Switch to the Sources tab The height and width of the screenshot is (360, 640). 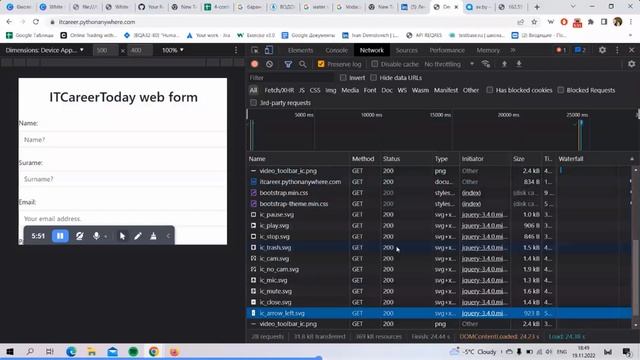407,50
